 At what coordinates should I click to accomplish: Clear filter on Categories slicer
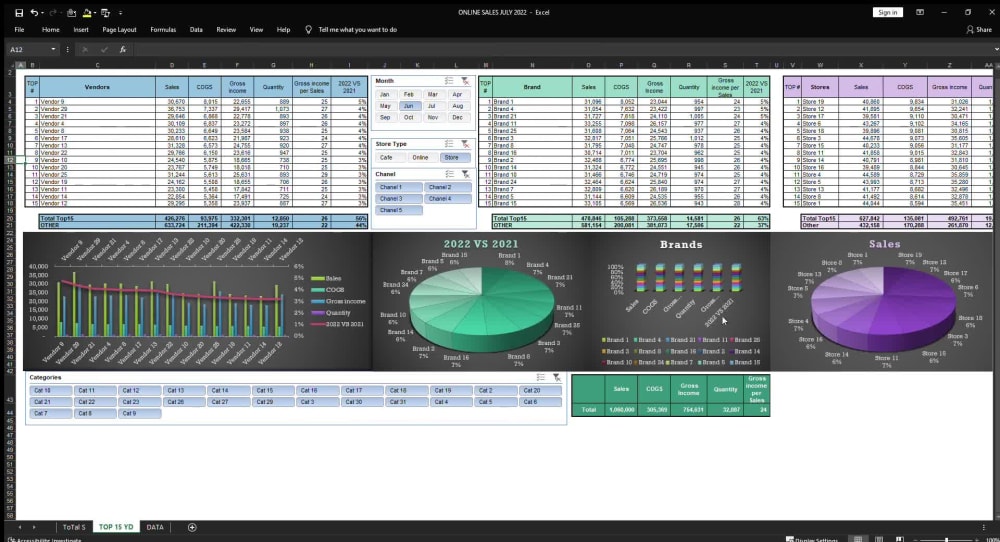click(557, 377)
